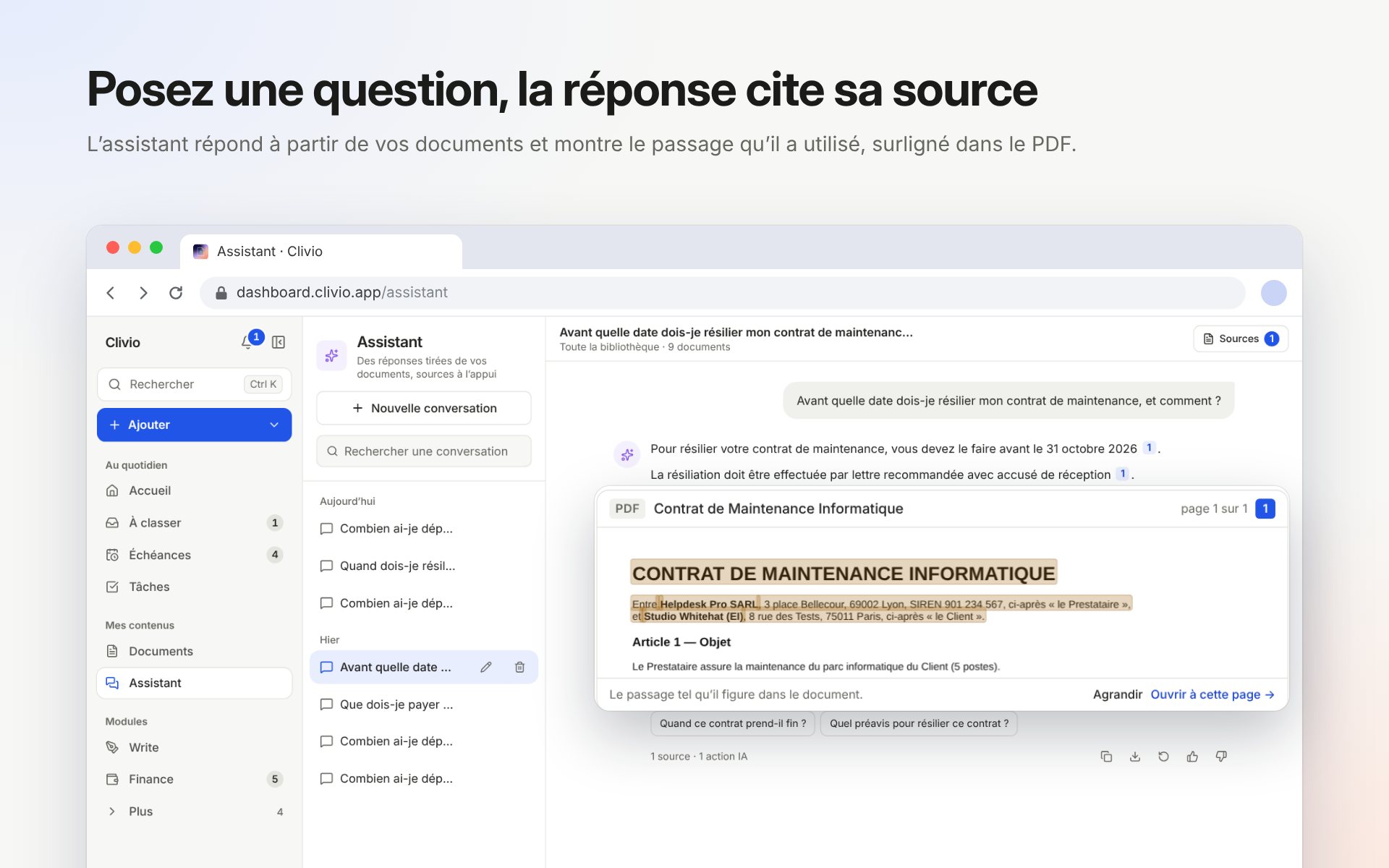Click the user profile avatar
The image size is (1389, 868).
(1273, 293)
